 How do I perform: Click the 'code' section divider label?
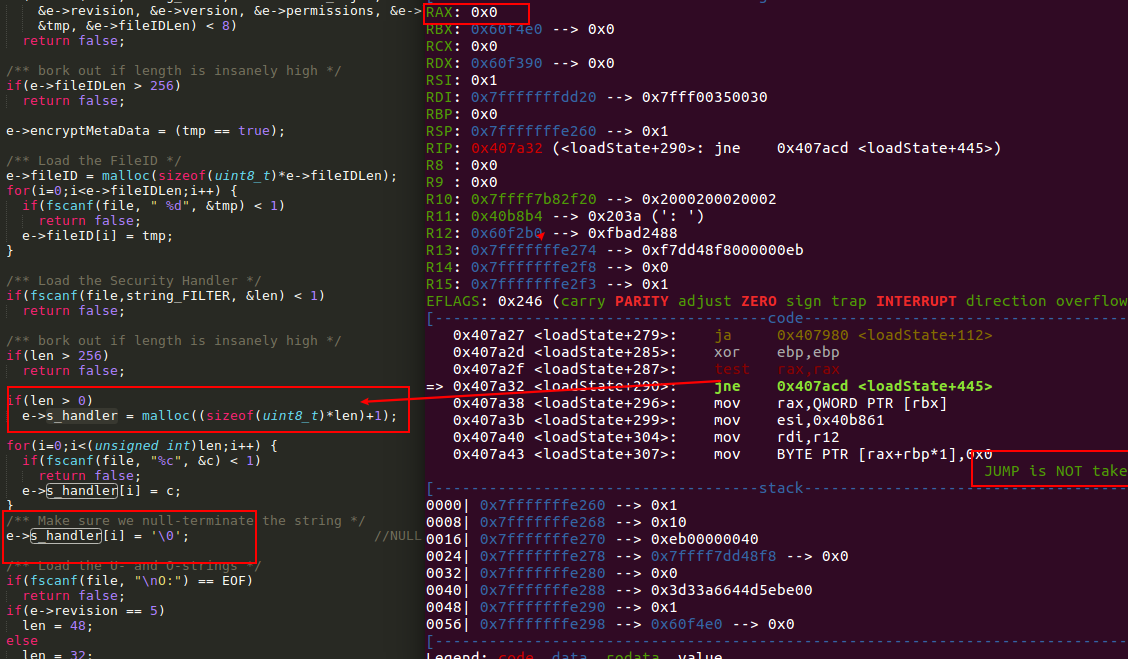[786, 318]
